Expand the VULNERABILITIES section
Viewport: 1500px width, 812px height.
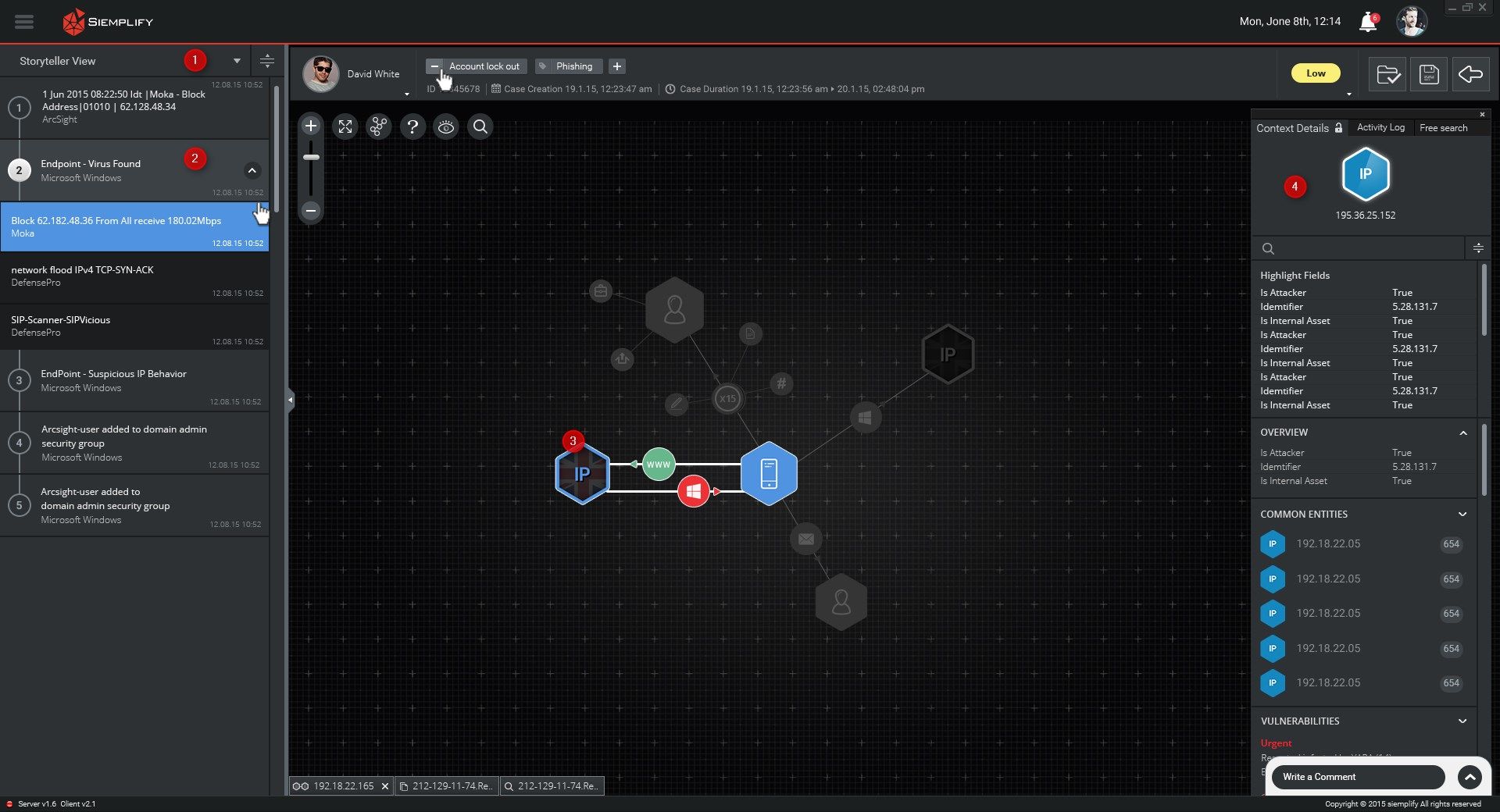coord(1462,721)
